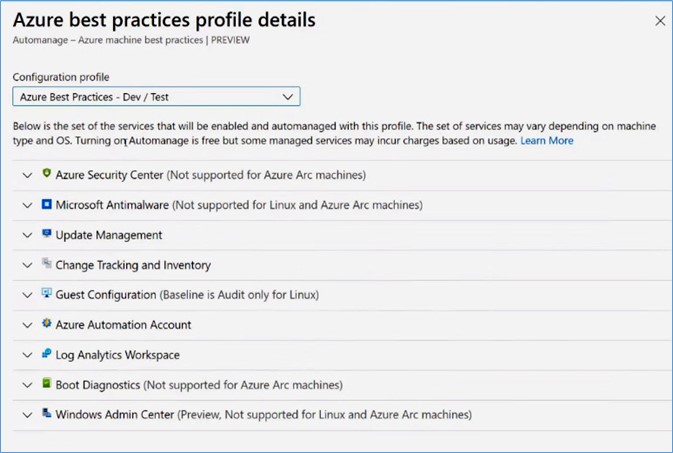Expand the Microsoft Antimalware row chevron

click(x=27, y=206)
